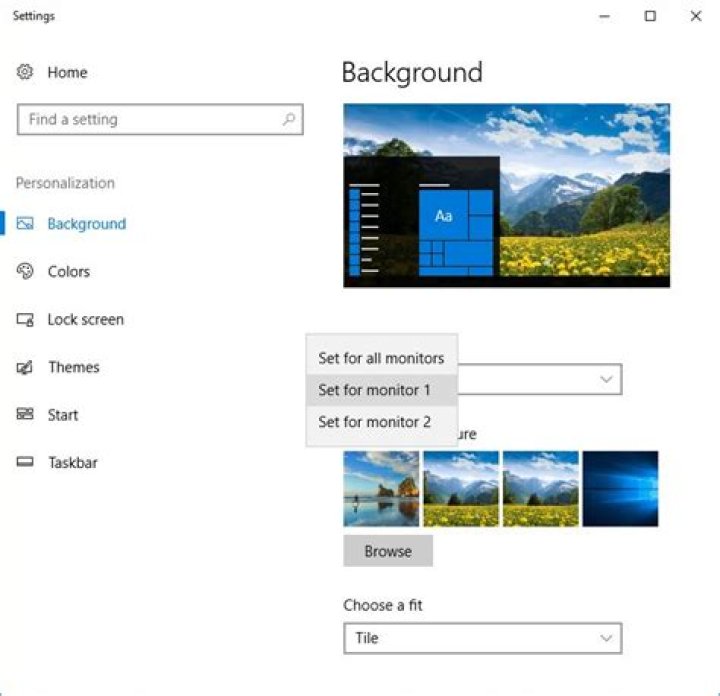Click the Themes brush icon
Image resolution: width=720 pixels, height=696 pixels.
25,367
